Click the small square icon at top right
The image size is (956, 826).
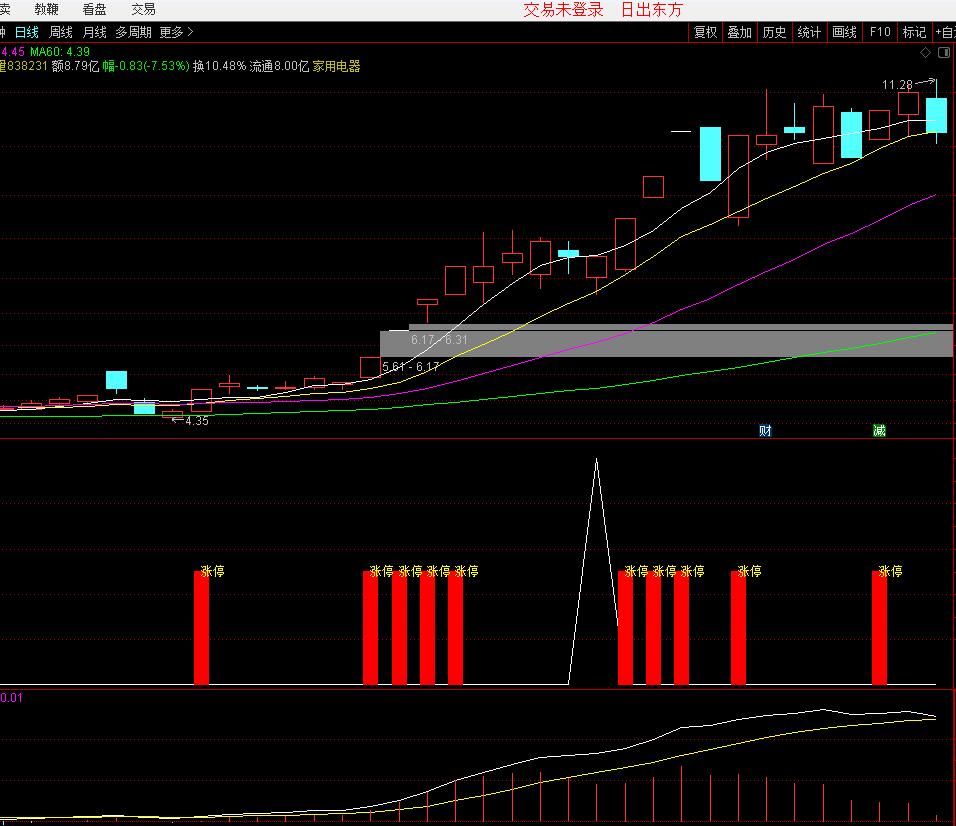(x=944, y=52)
